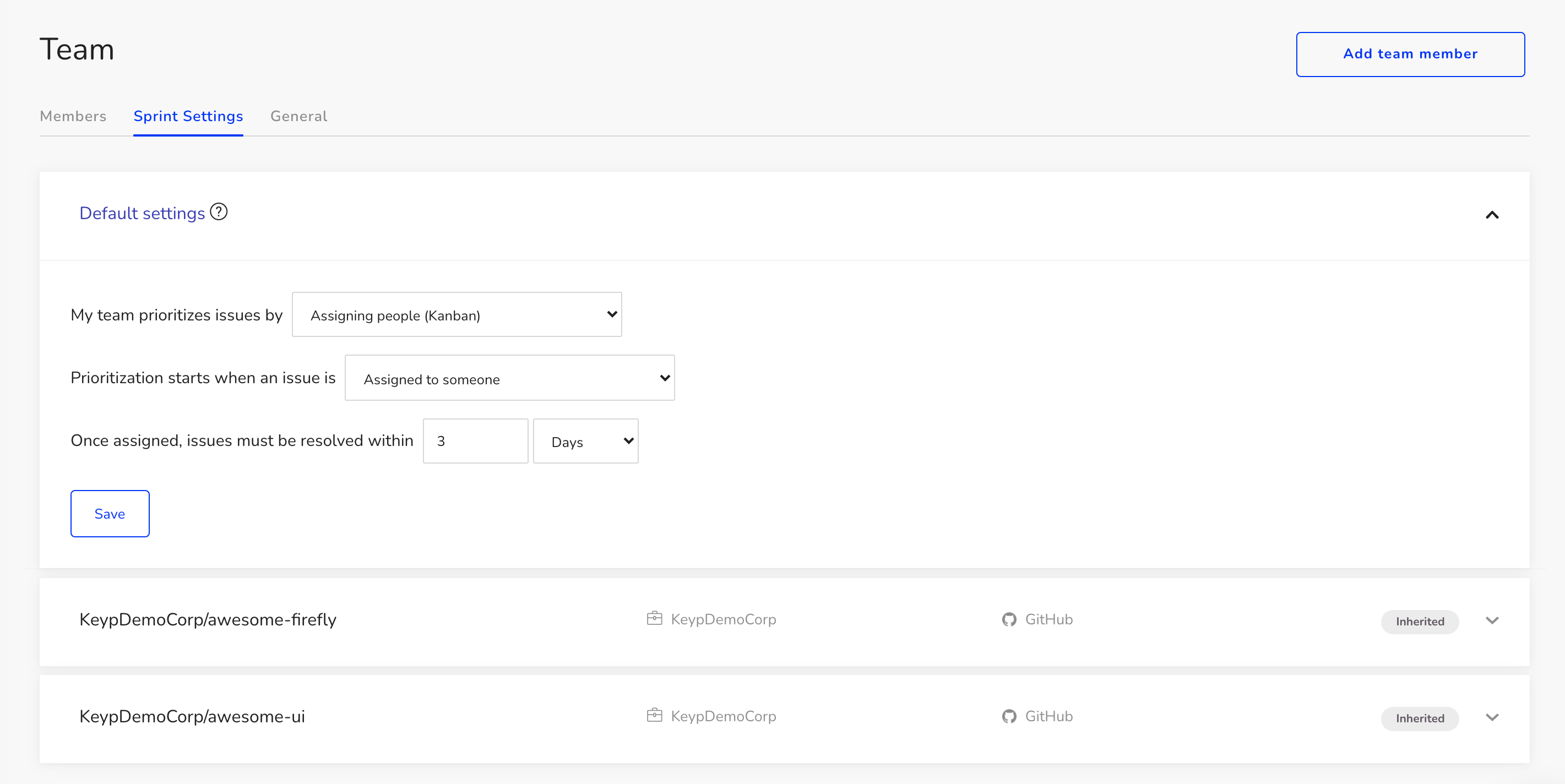Click the organization icon beside awesome-ui's KeypDemoCorp
Screen dimensions: 1565x784
[654, 715]
